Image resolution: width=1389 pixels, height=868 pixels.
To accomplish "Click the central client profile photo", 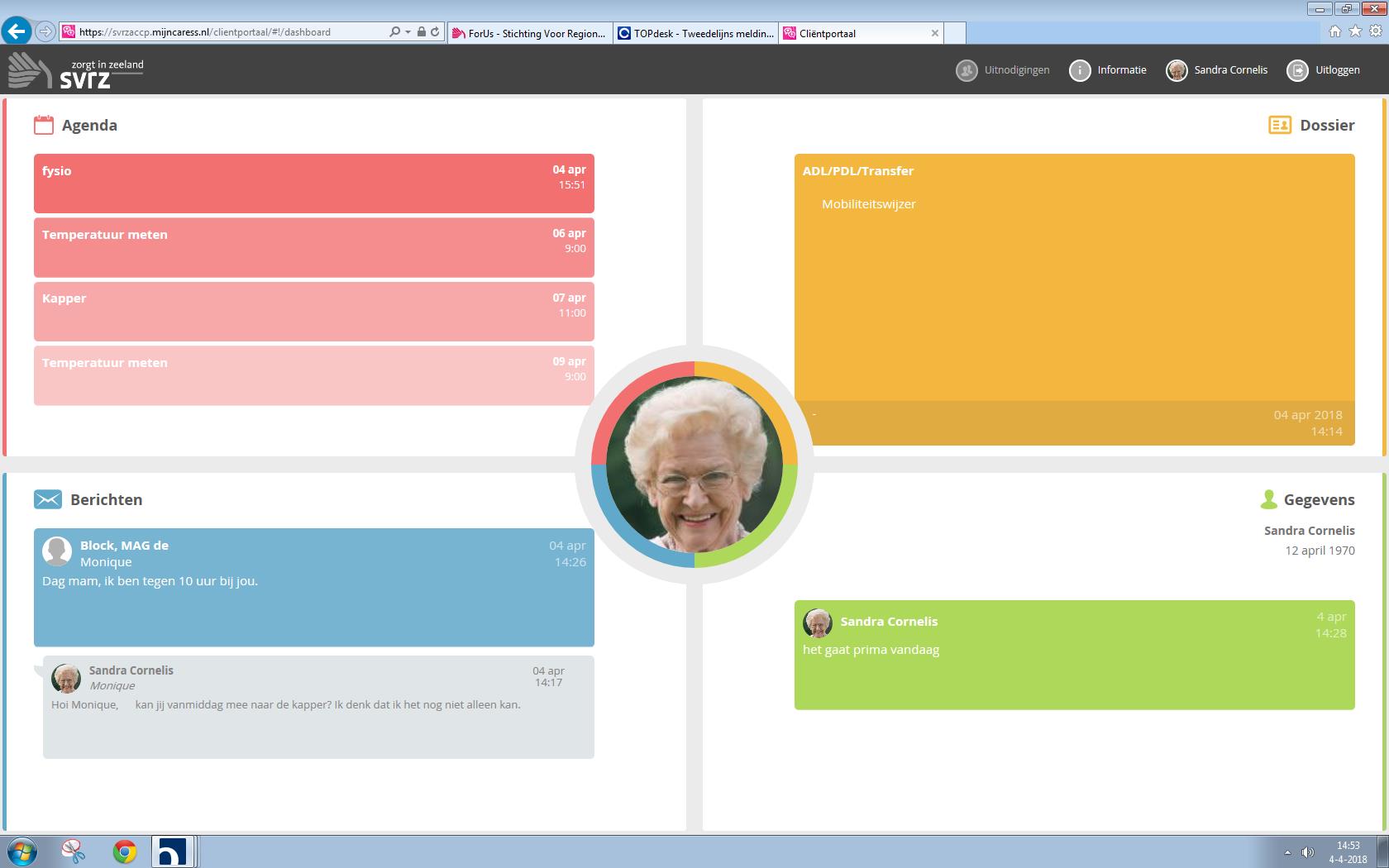I will coord(694,465).
